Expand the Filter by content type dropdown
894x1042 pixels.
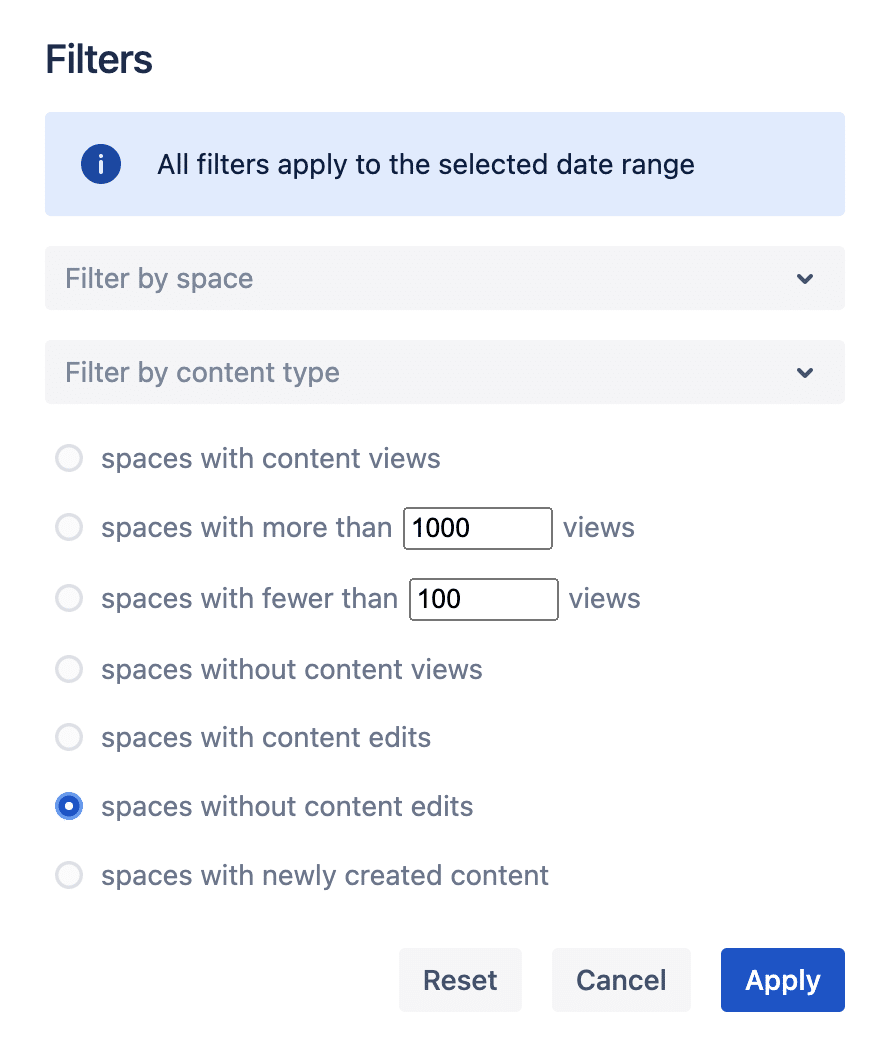tap(444, 372)
